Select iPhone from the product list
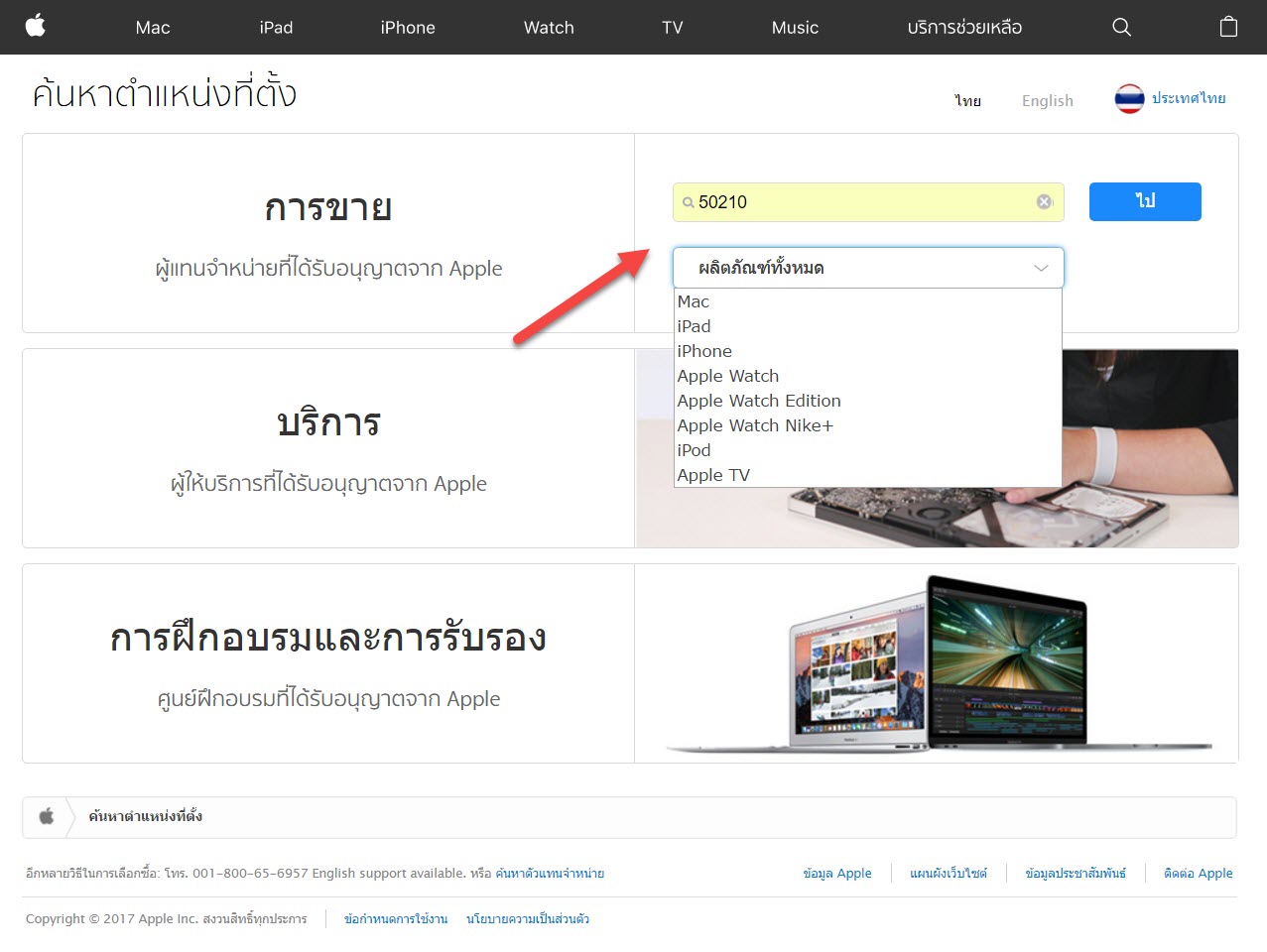The width and height of the screenshot is (1267, 952). (704, 351)
